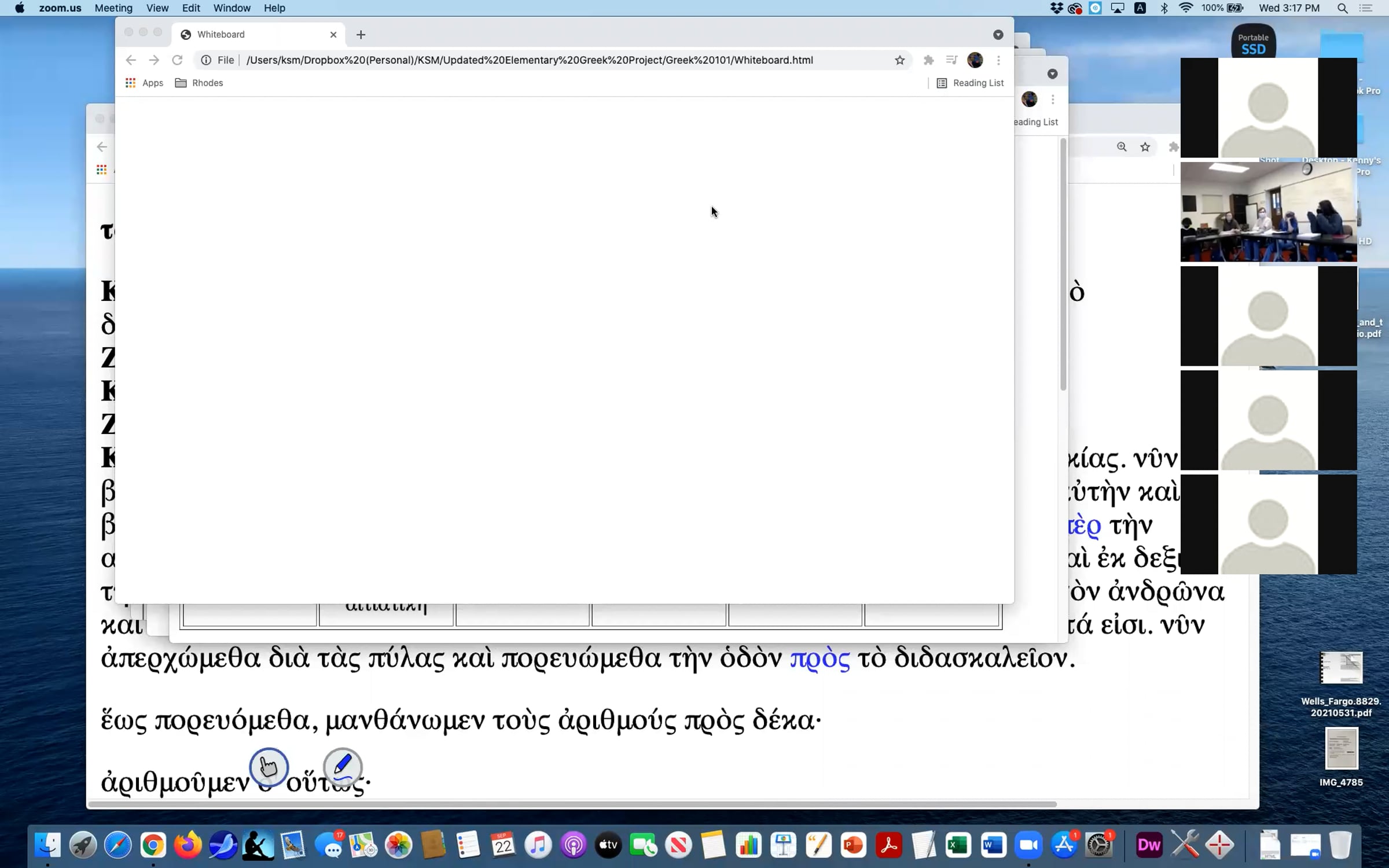Image resolution: width=1389 pixels, height=868 pixels.
Task: Launch Adobe Dreamweaver from the Dock
Action: pyautogui.click(x=1149, y=845)
